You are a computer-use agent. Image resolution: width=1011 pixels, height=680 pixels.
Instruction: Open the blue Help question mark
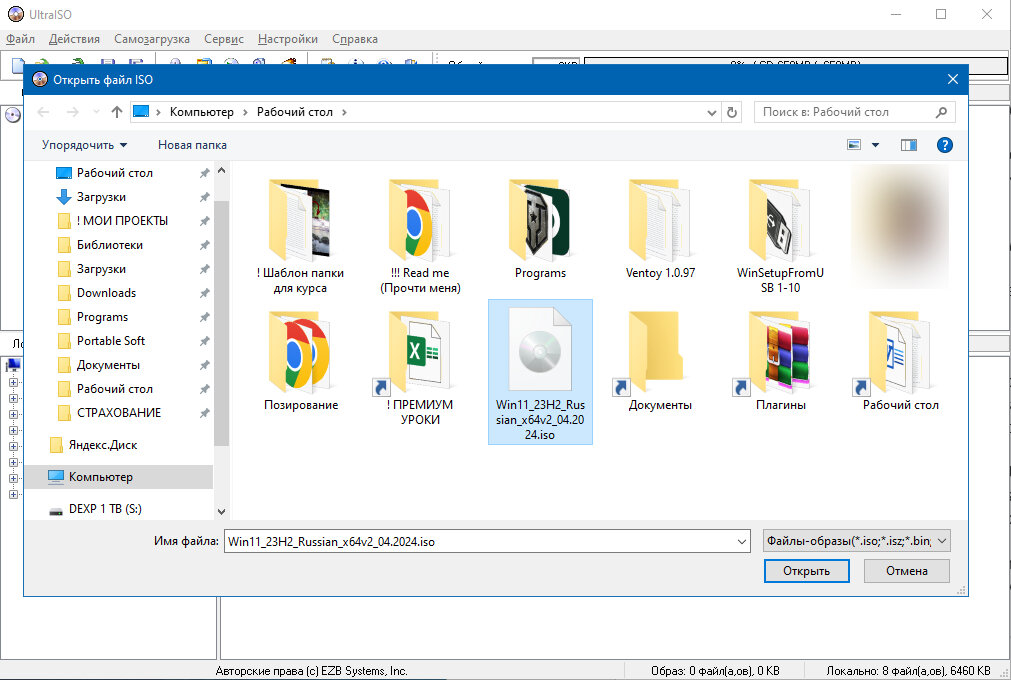(945, 144)
